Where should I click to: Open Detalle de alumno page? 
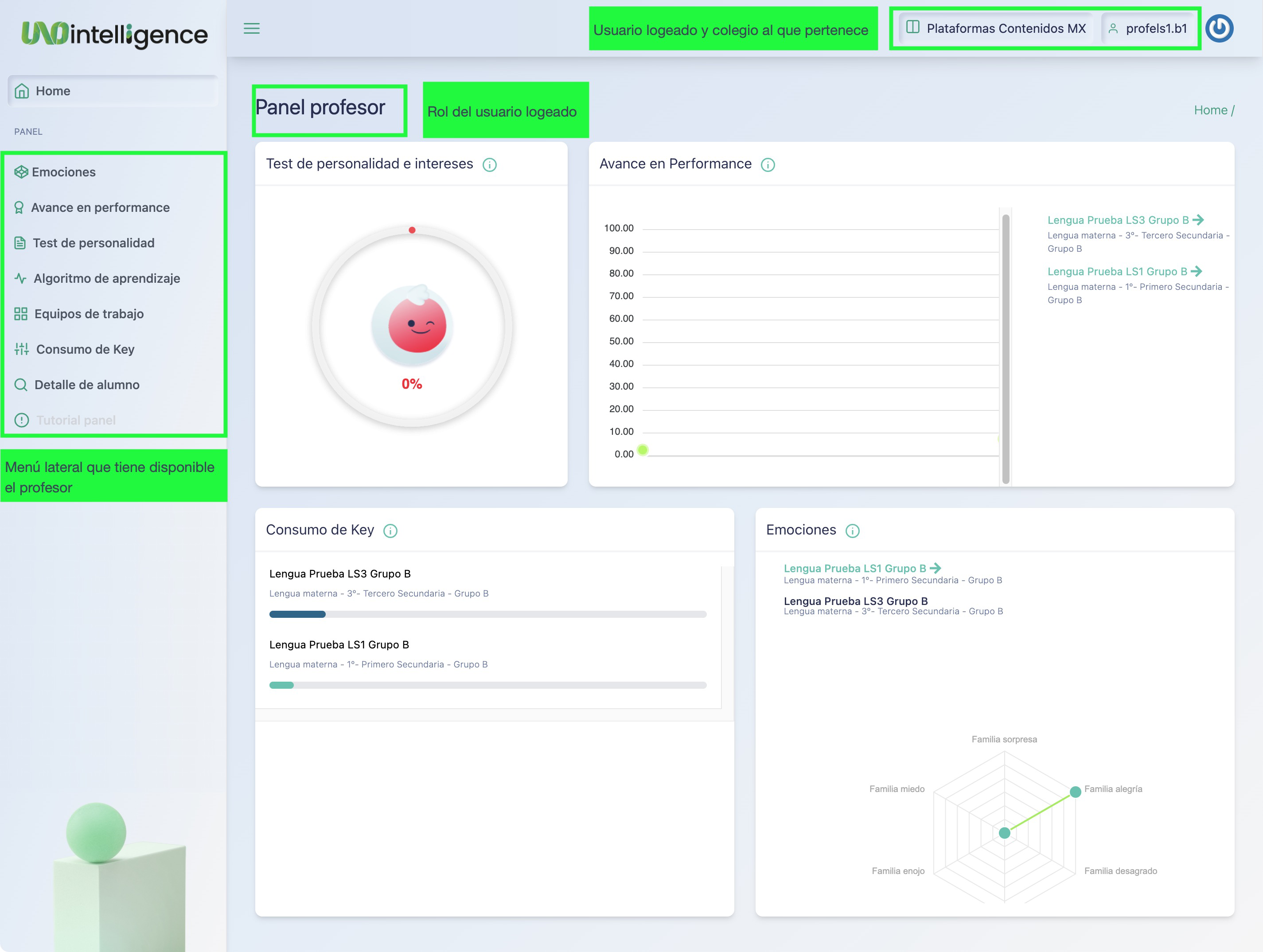click(x=86, y=384)
